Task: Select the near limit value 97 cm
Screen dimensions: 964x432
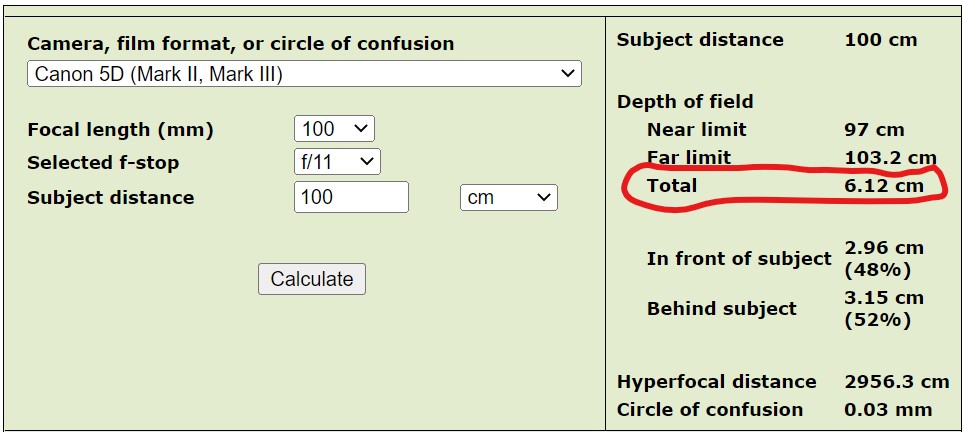Action: 874,130
